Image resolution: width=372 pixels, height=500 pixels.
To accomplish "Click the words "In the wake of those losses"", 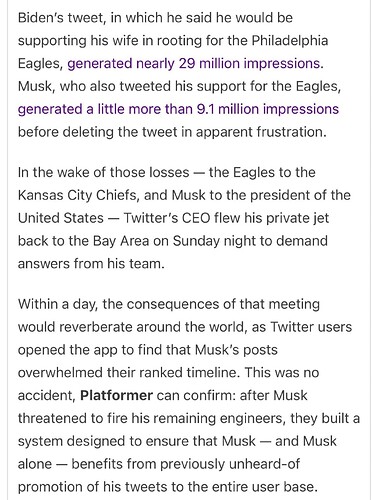I will pyautogui.click(x=104, y=173).
